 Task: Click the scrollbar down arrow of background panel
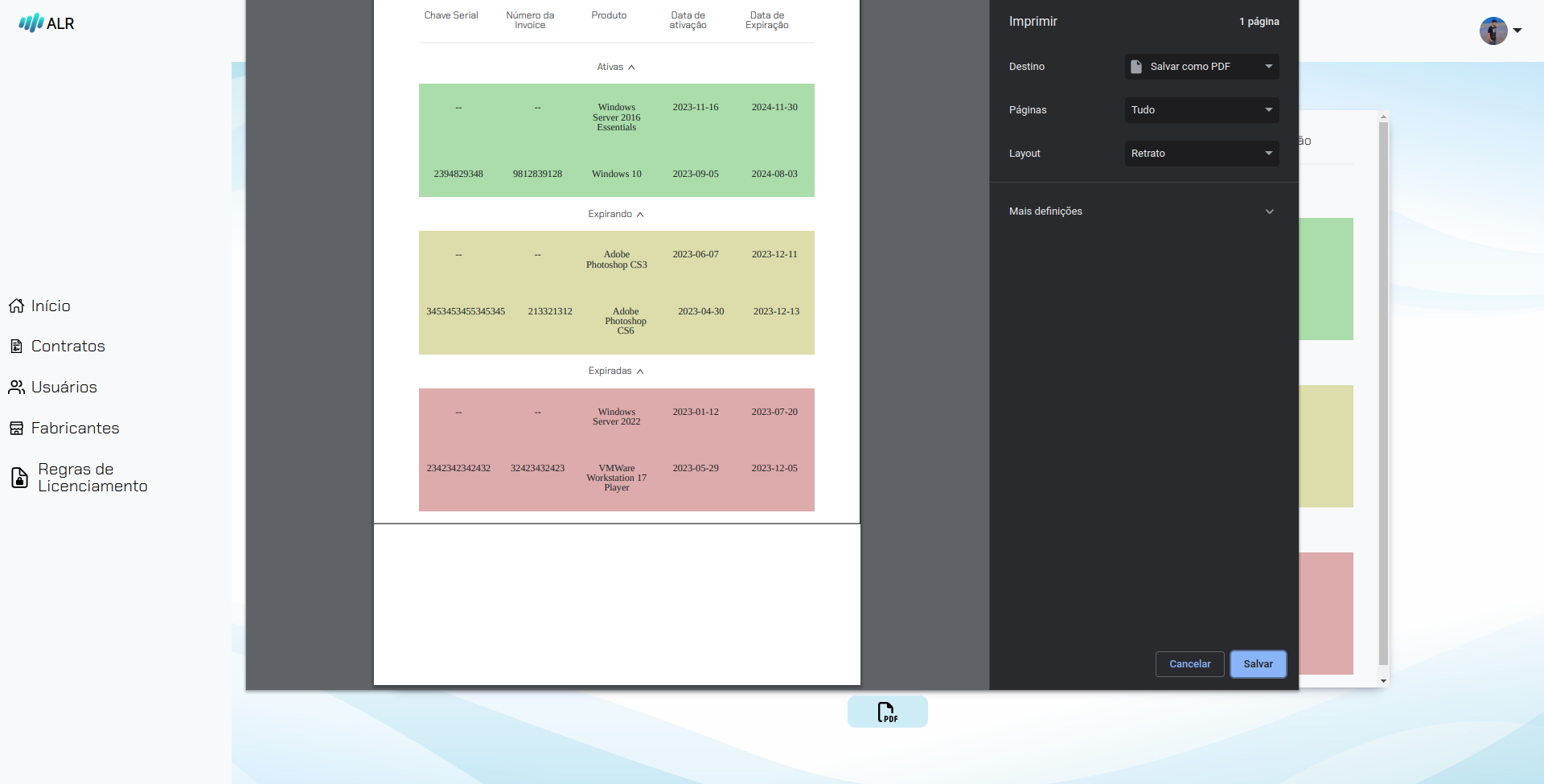1383,681
